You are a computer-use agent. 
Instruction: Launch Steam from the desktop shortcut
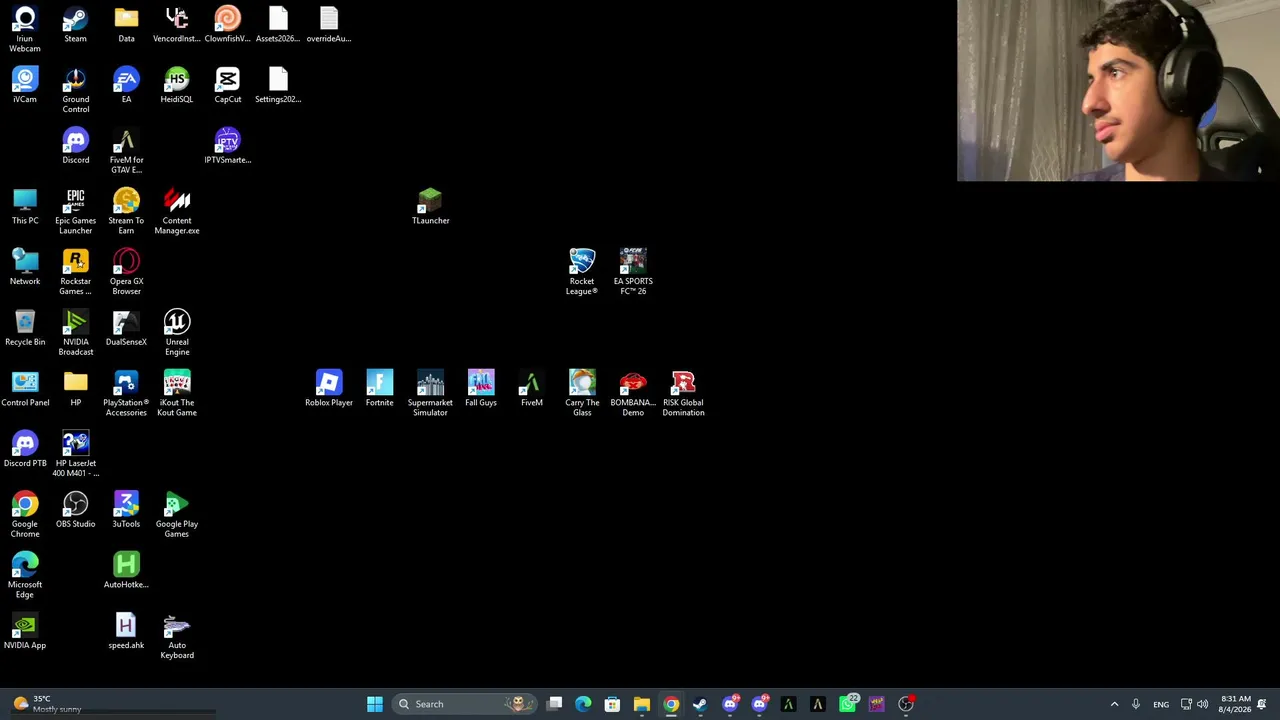coord(75,25)
